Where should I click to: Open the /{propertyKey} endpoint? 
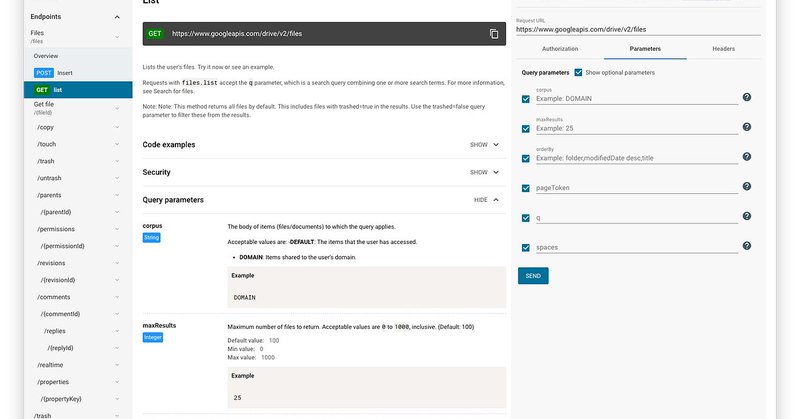pyautogui.click(x=61, y=399)
